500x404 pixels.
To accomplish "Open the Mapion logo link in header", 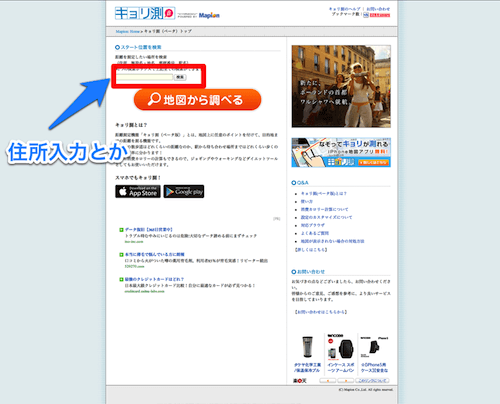I will [x=209, y=15].
